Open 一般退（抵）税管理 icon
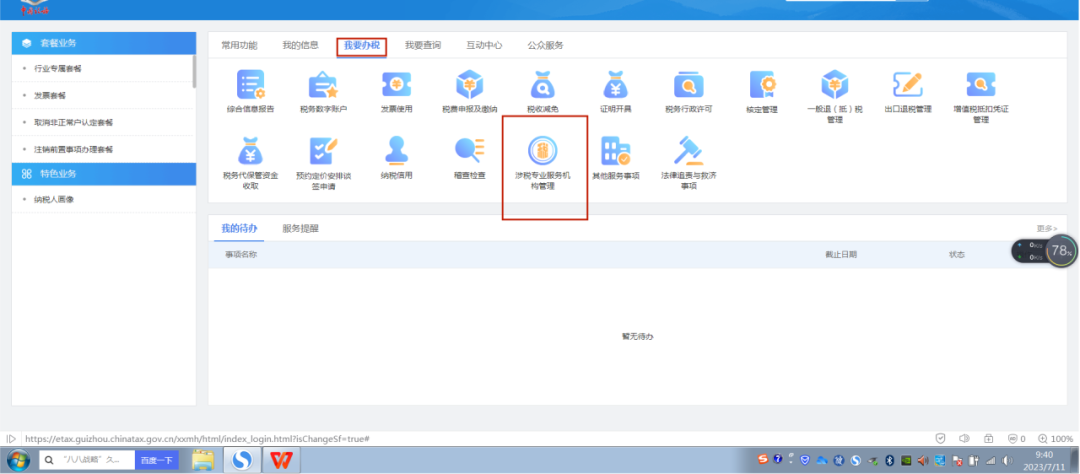Image resolution: width=1080 pixels, height=474 pixels. pos(835,85)
